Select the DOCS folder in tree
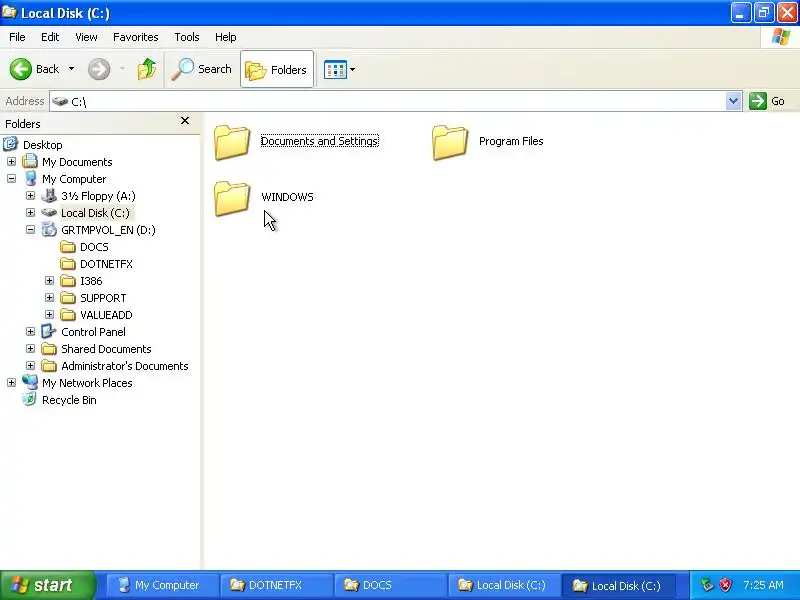Viewport: 800px width, 600px height. [x=94, y=247]
